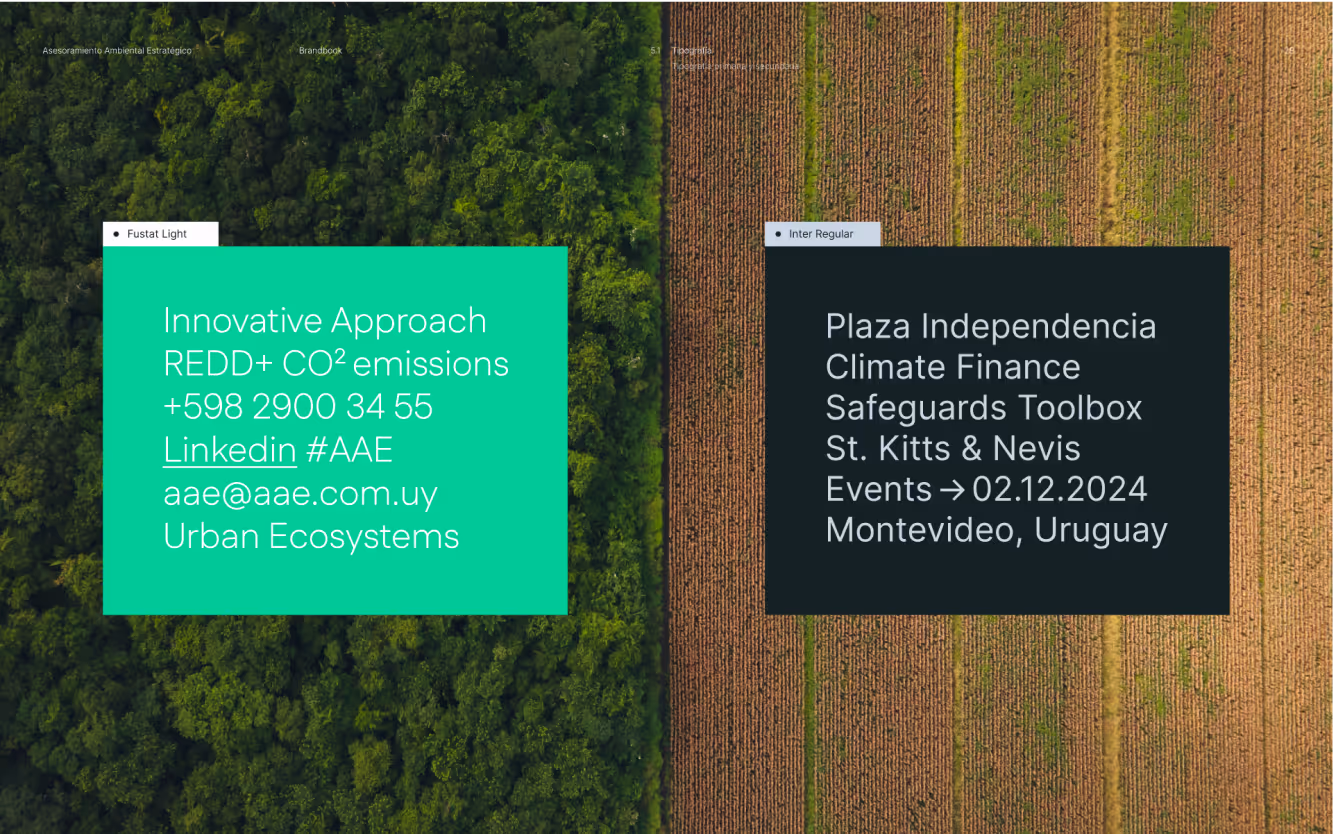Click the 'Tipografía' section heading
The image size is (1333, 834).
pyautogui.click(x=692, y=50)
